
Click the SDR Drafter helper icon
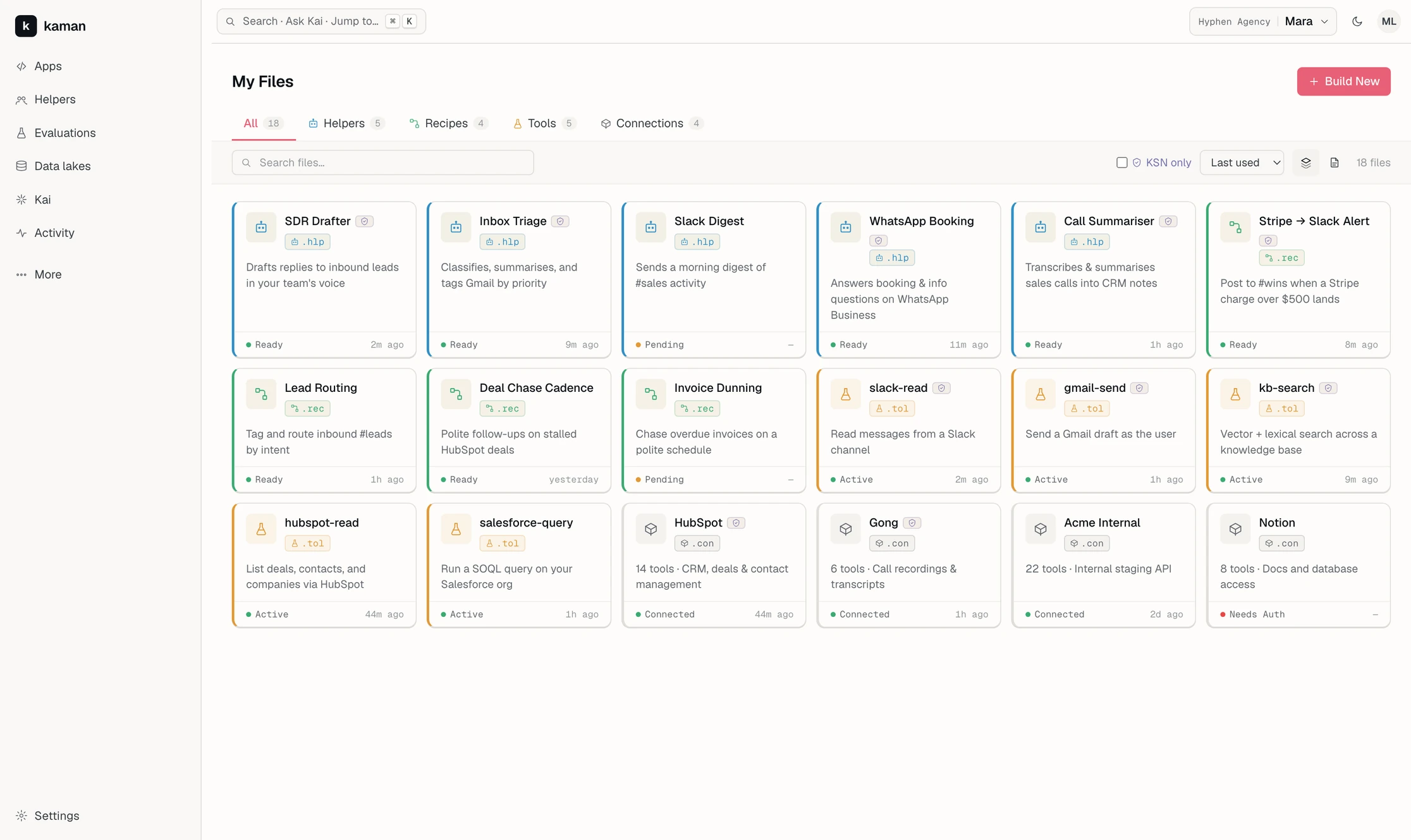pyautogui.click(x=261, y=228)
